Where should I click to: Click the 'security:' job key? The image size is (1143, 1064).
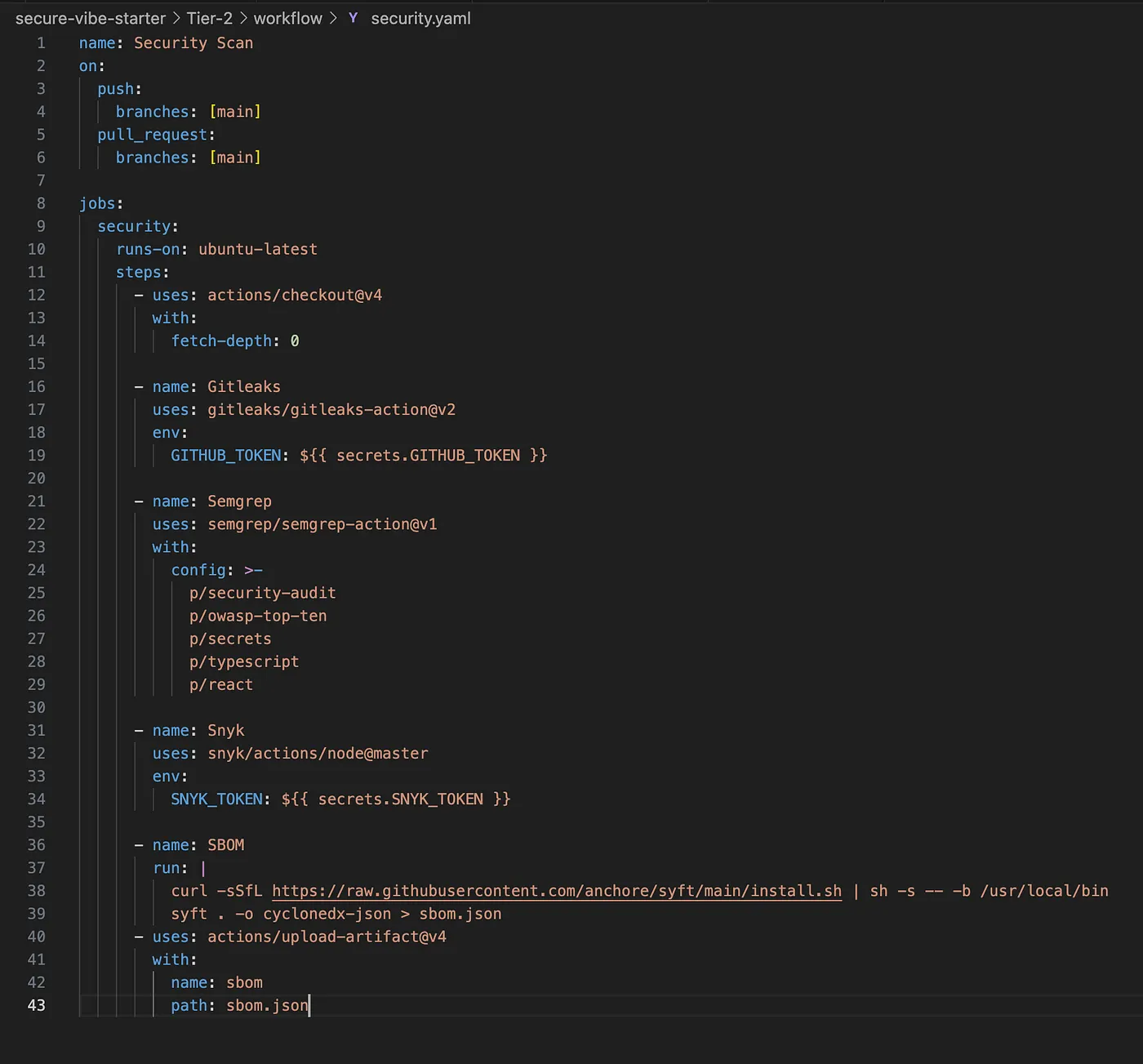(138, 226)
